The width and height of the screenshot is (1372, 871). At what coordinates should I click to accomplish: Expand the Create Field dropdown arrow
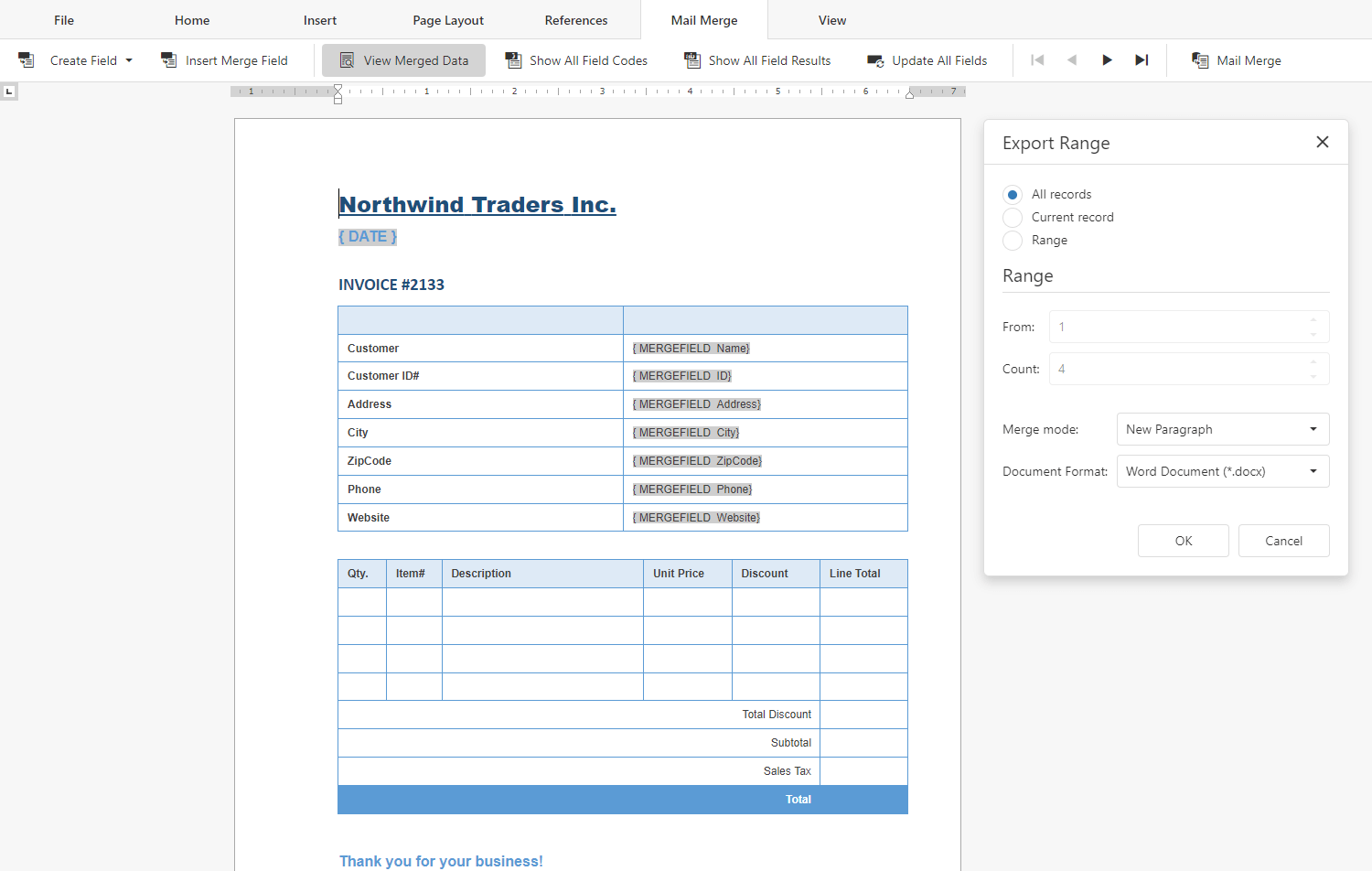(x=129, y=60)
